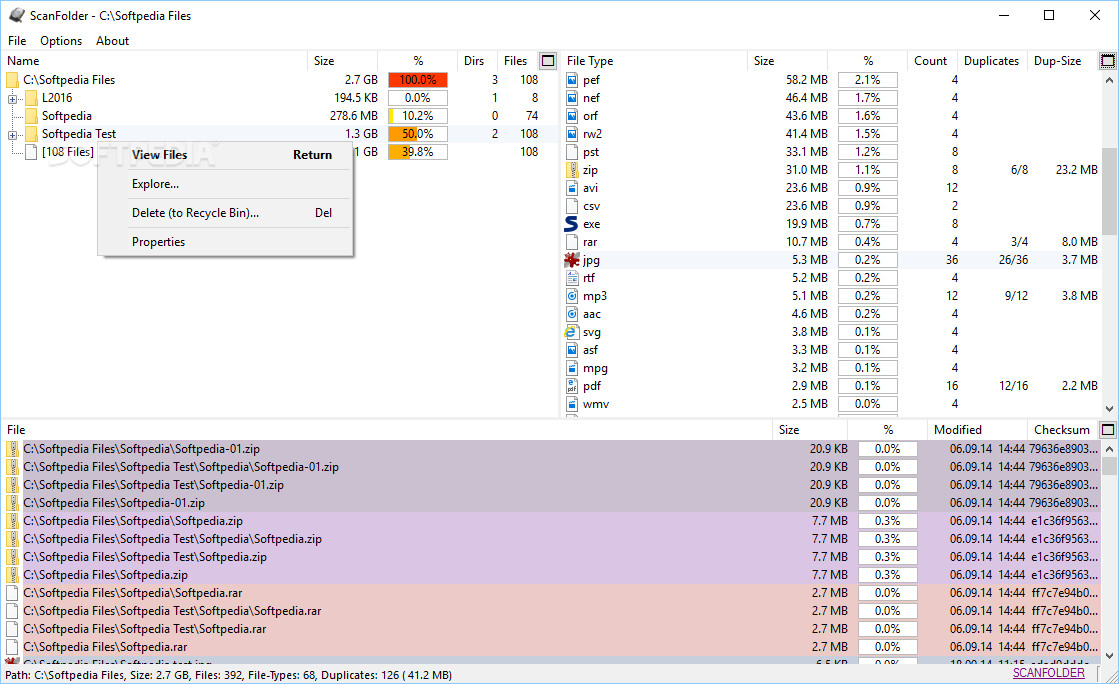Sort file types by Count column
Image resolution: width=1119 pixels, height=684 pixels.
[931, 61]
